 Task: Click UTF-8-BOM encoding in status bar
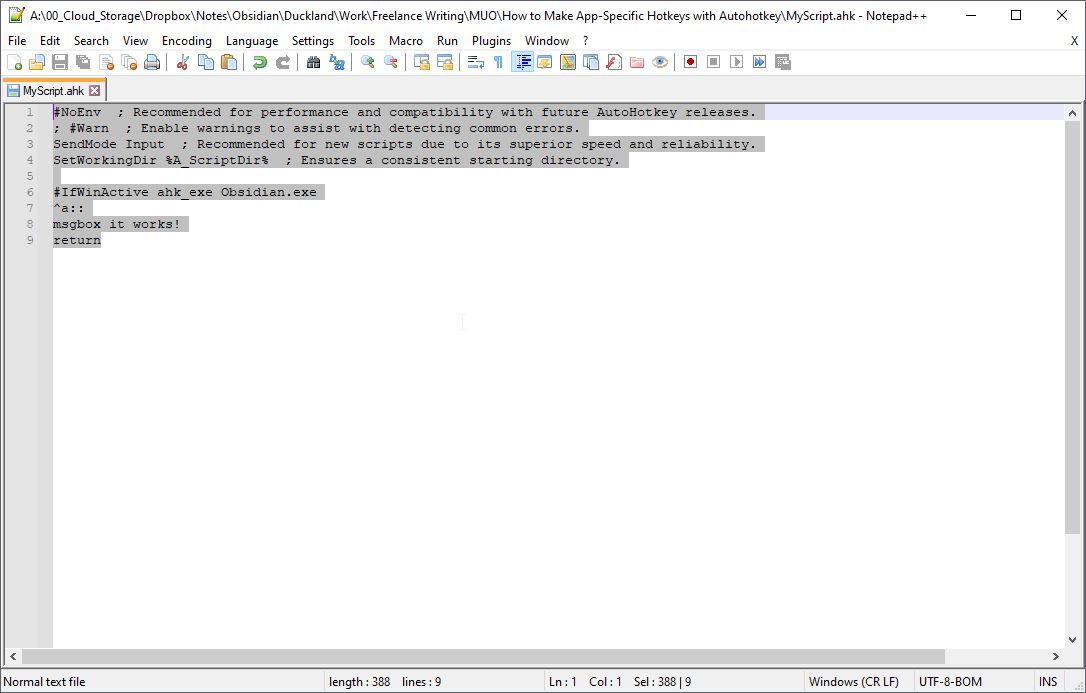point(950,682)
